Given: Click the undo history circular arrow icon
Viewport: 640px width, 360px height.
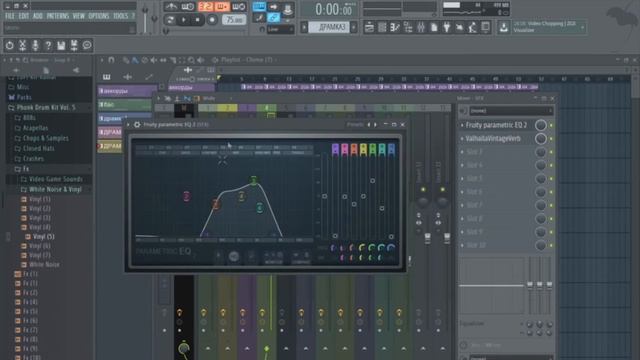Looking at the screenshot, I should [x=9, y=45].
